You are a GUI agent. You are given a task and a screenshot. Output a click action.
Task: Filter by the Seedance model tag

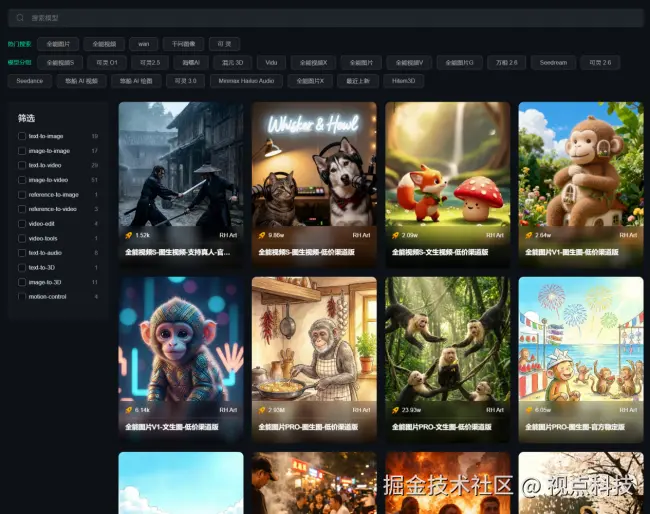pos(30,81)
